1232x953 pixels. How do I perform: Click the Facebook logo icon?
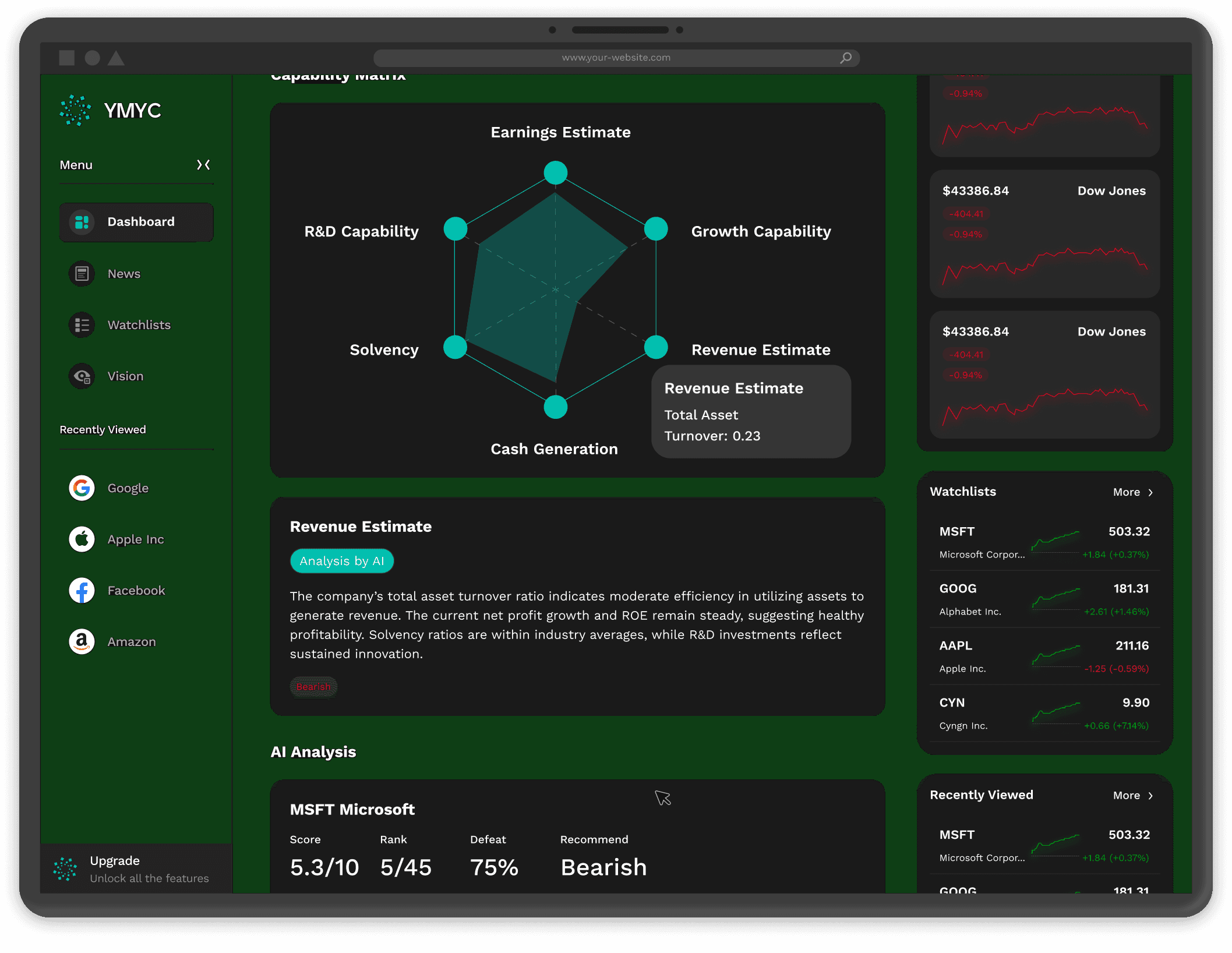pyautogui.click(x=82, y=591)
